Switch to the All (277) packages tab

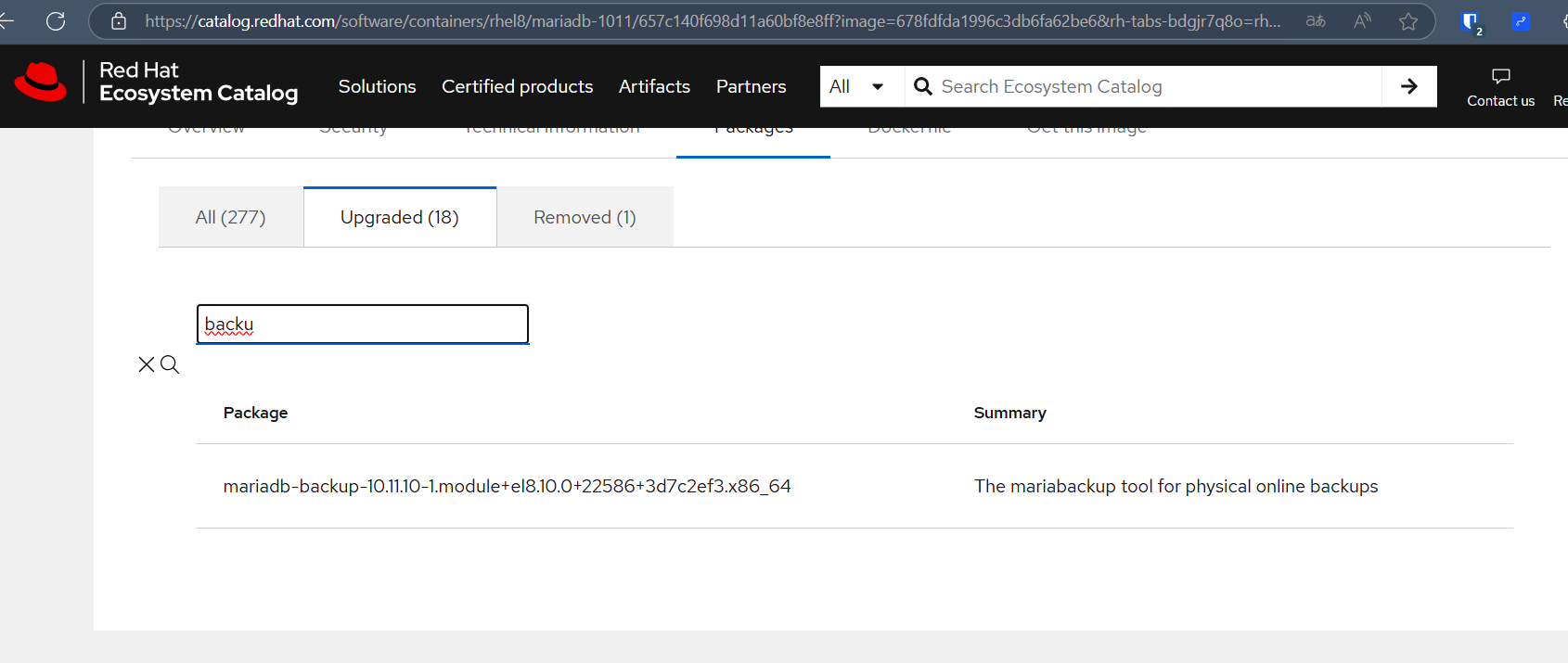pos(231,217)
